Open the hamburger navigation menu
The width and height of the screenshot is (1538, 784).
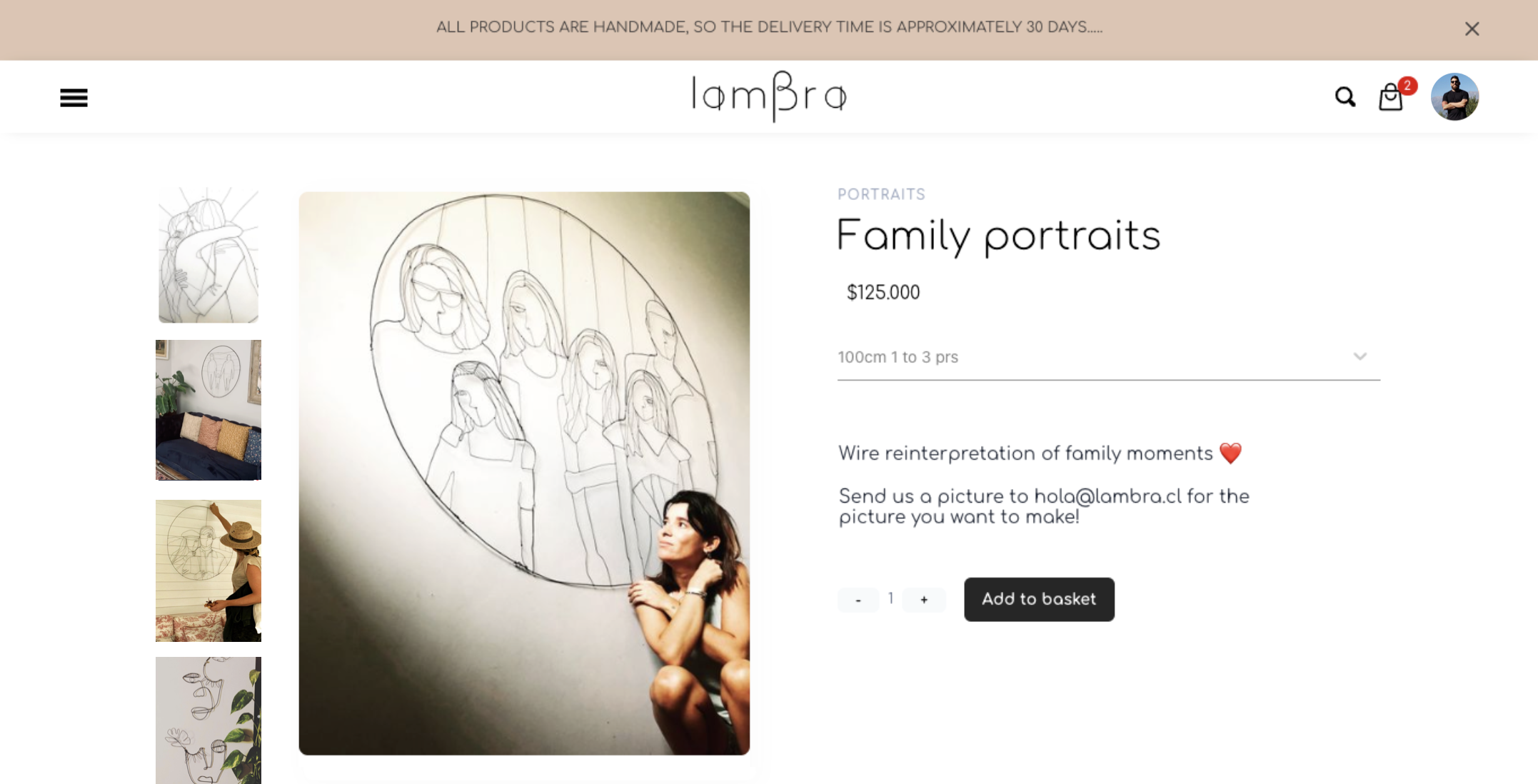pyautogui.click(x=74, y=98)
